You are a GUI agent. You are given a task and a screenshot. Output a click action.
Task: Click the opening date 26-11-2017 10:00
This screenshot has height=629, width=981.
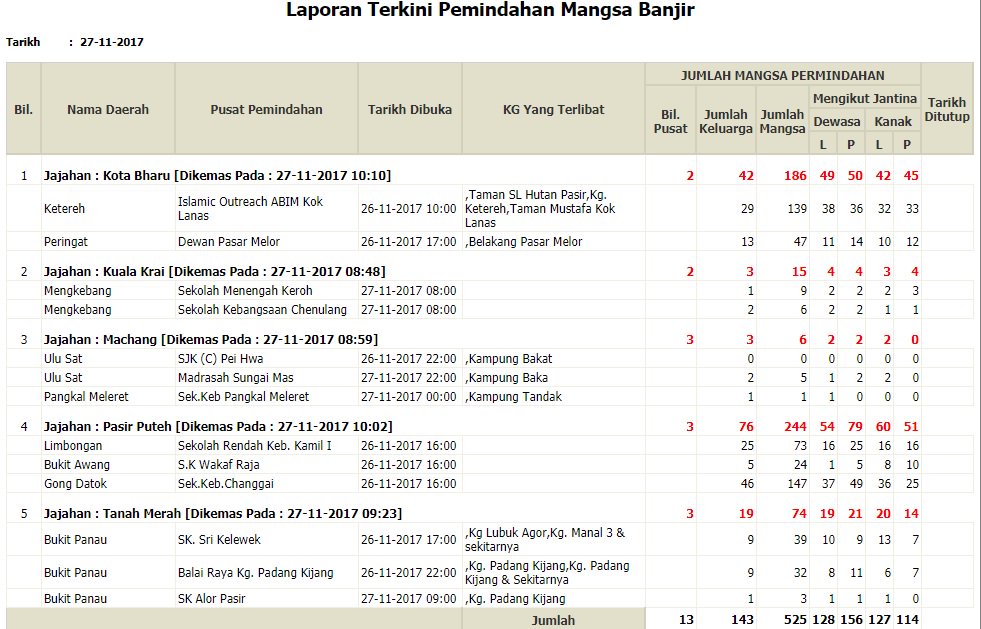[409, 208]
